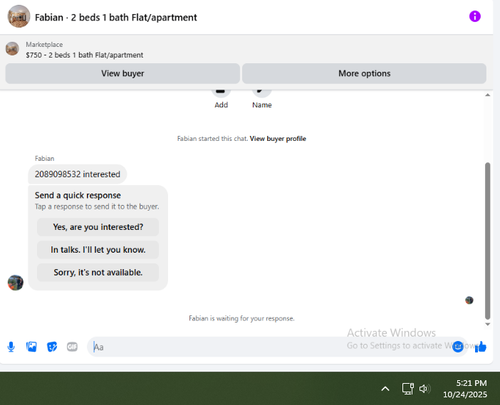Open the emoji picker smiley icon
The height and width of the screenshot is (405, 500).
coord(458,347)
